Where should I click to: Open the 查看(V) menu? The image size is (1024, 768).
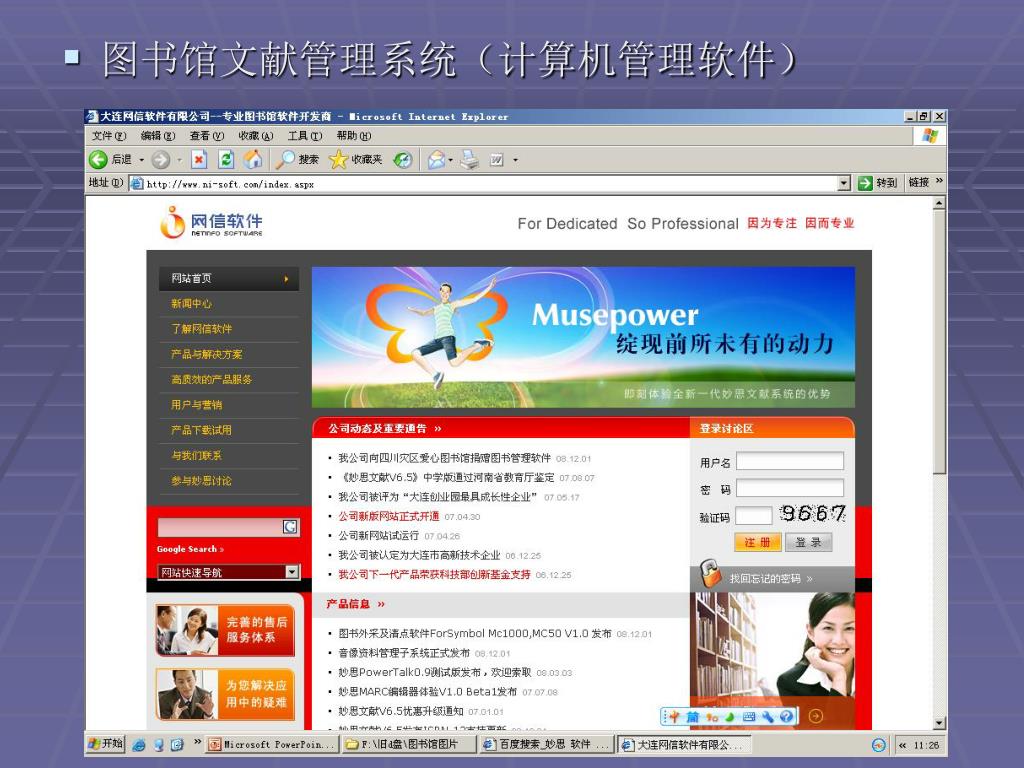click(x=206, y=136)
